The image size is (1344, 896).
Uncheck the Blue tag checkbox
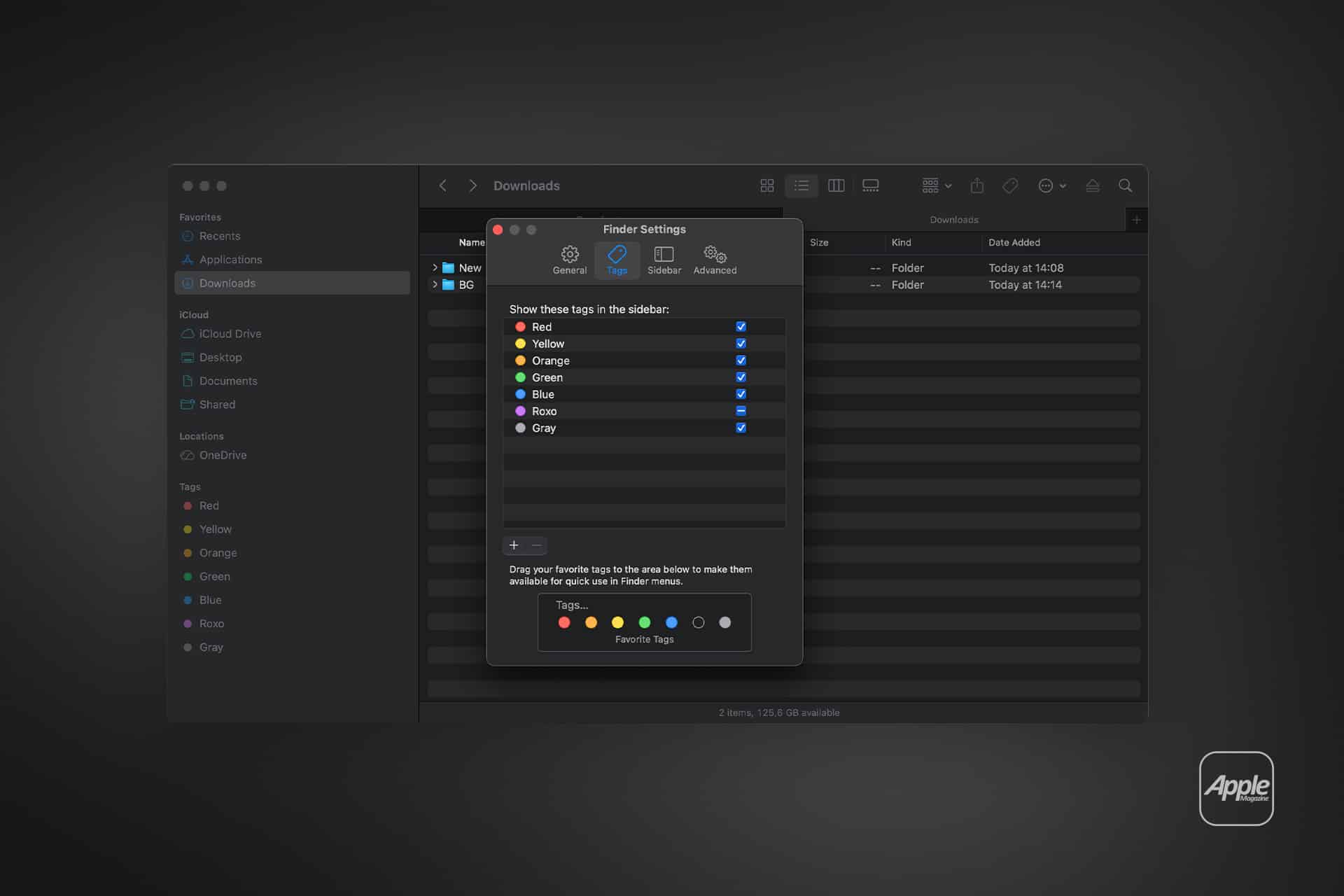[x=741, y=394]
